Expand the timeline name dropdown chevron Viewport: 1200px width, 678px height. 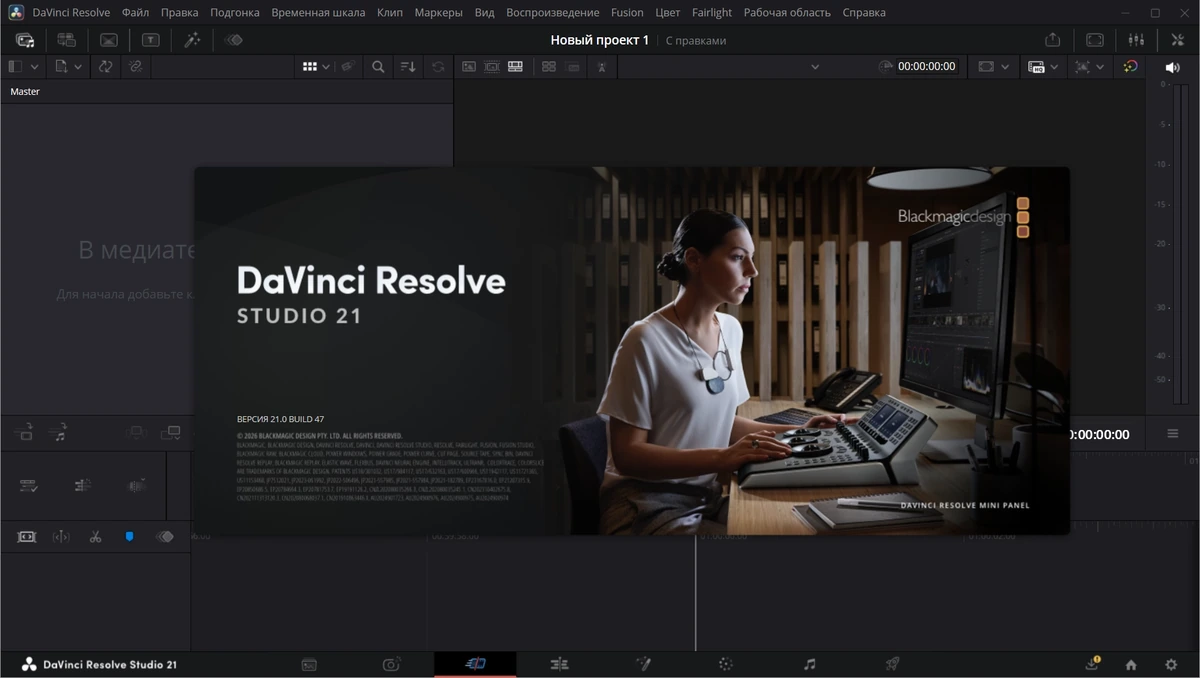pyautogui.click(x=814, y=67)
